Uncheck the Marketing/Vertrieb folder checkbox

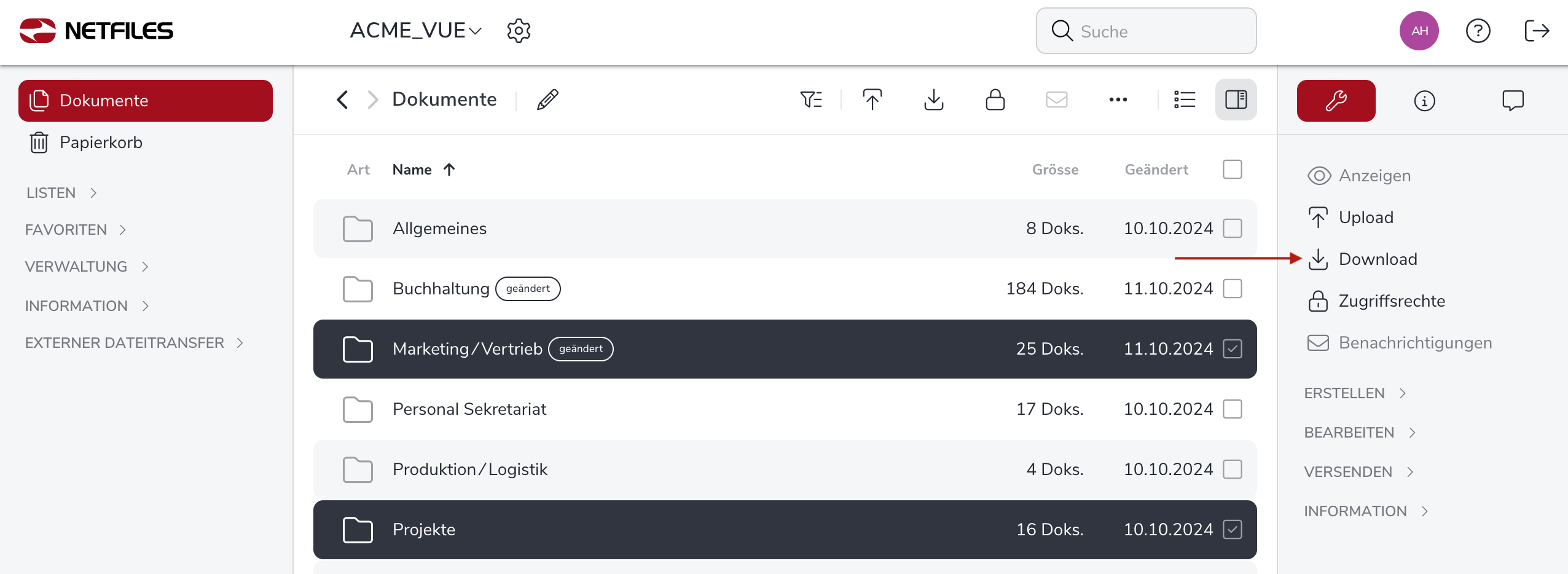click(x=1232, y=349)
